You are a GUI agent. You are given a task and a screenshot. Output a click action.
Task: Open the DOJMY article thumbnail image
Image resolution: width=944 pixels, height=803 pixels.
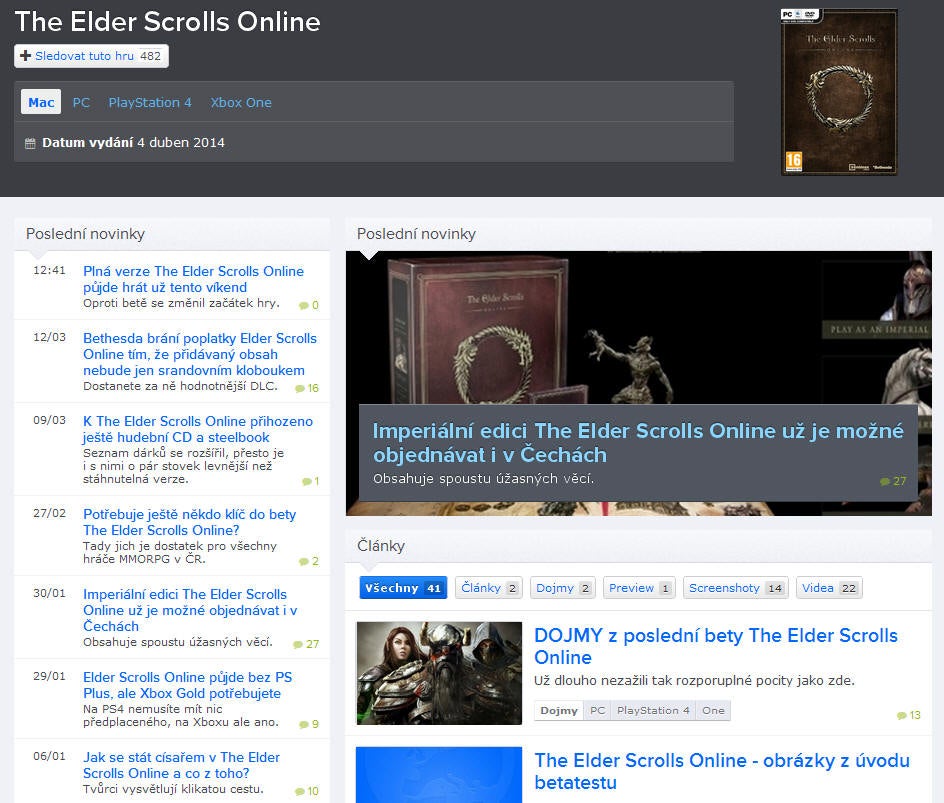[439, 673]
